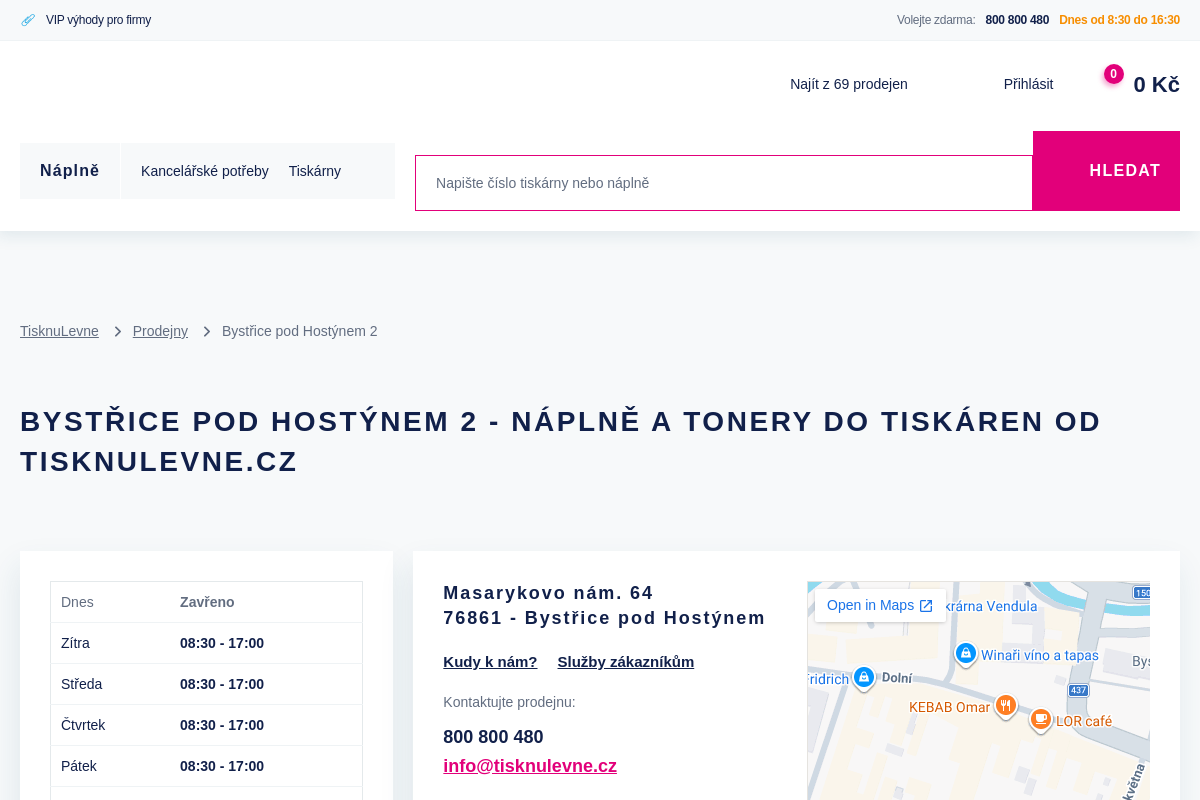
Task: Click the cart item count badge showing 0
Action: [1112, 73]
